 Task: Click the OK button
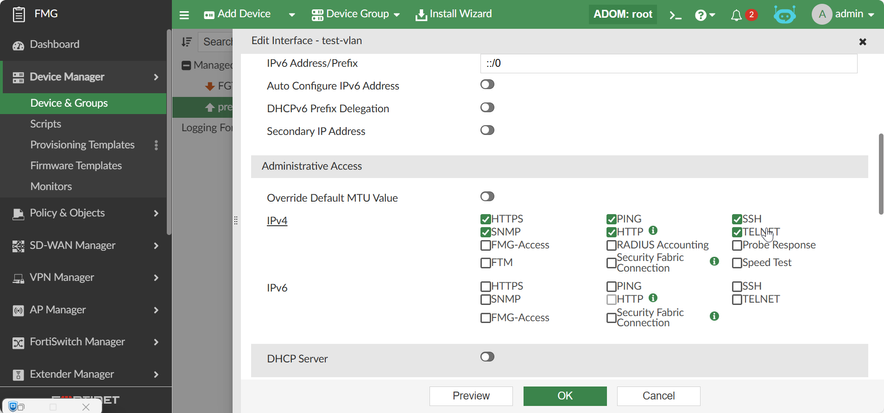pos(565,396)
